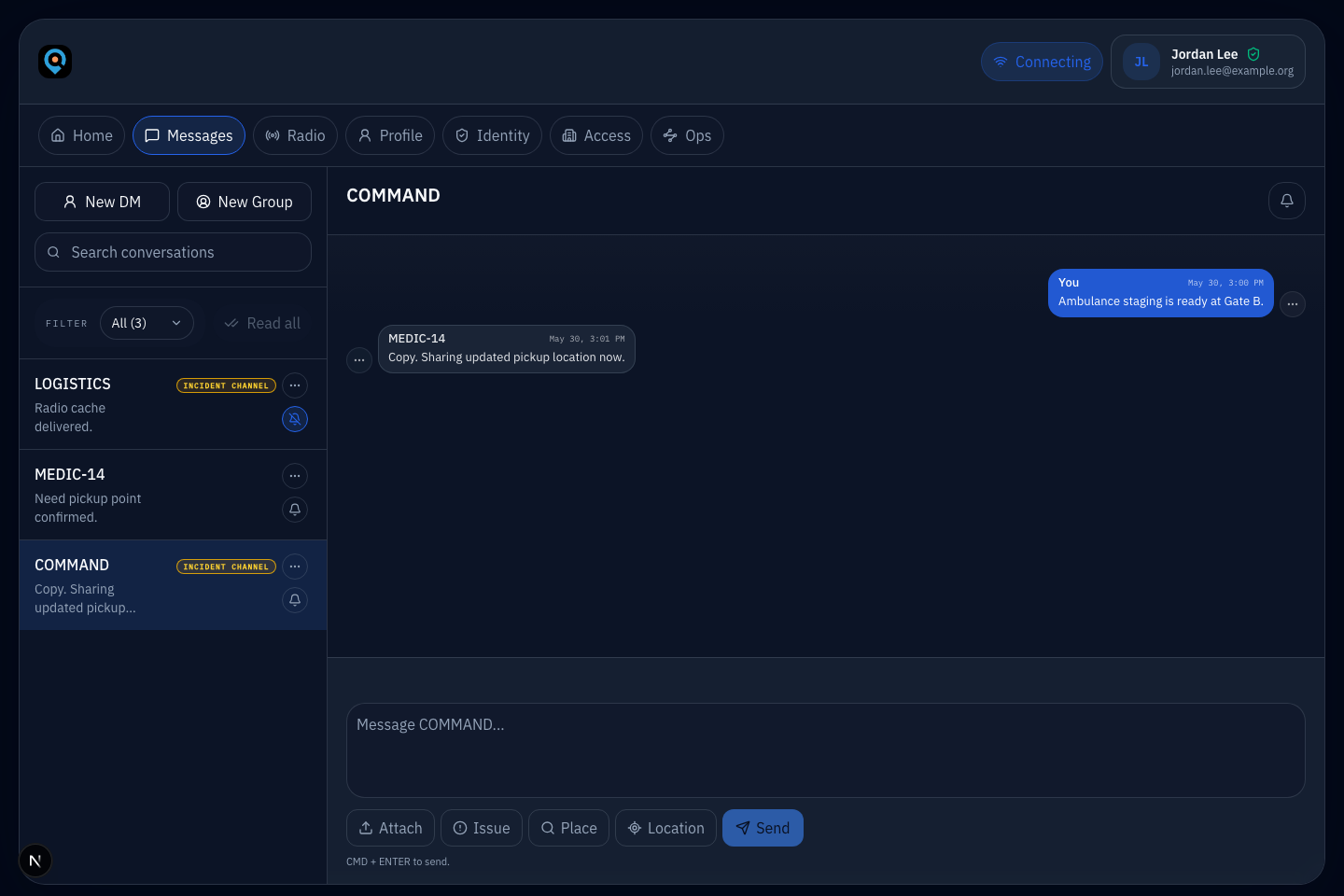Open the Ops tab
Screen dimensions: 1344x896
click(687, 135)
